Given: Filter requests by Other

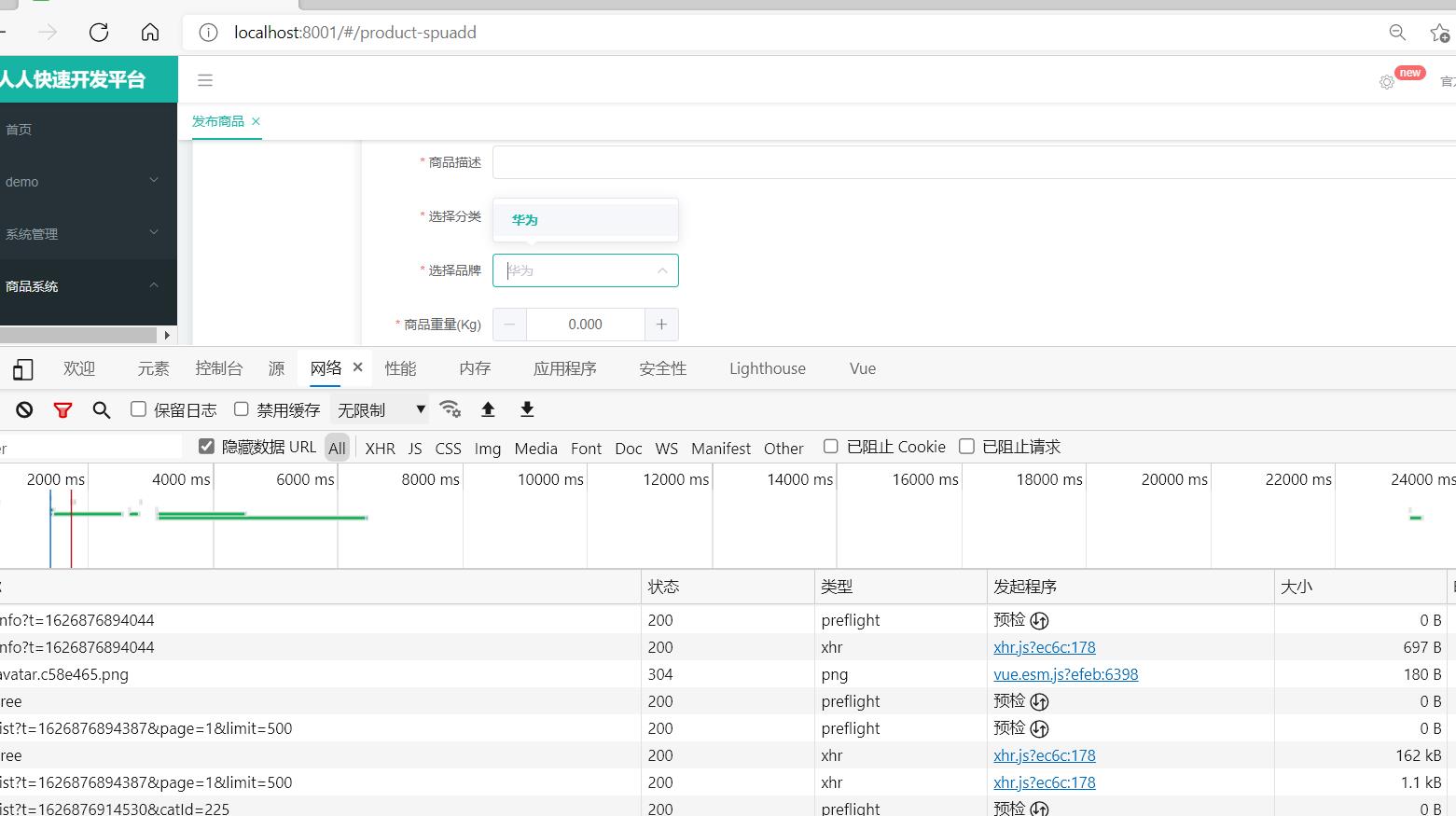Looking at the screenshot, I should pos(783,448).
